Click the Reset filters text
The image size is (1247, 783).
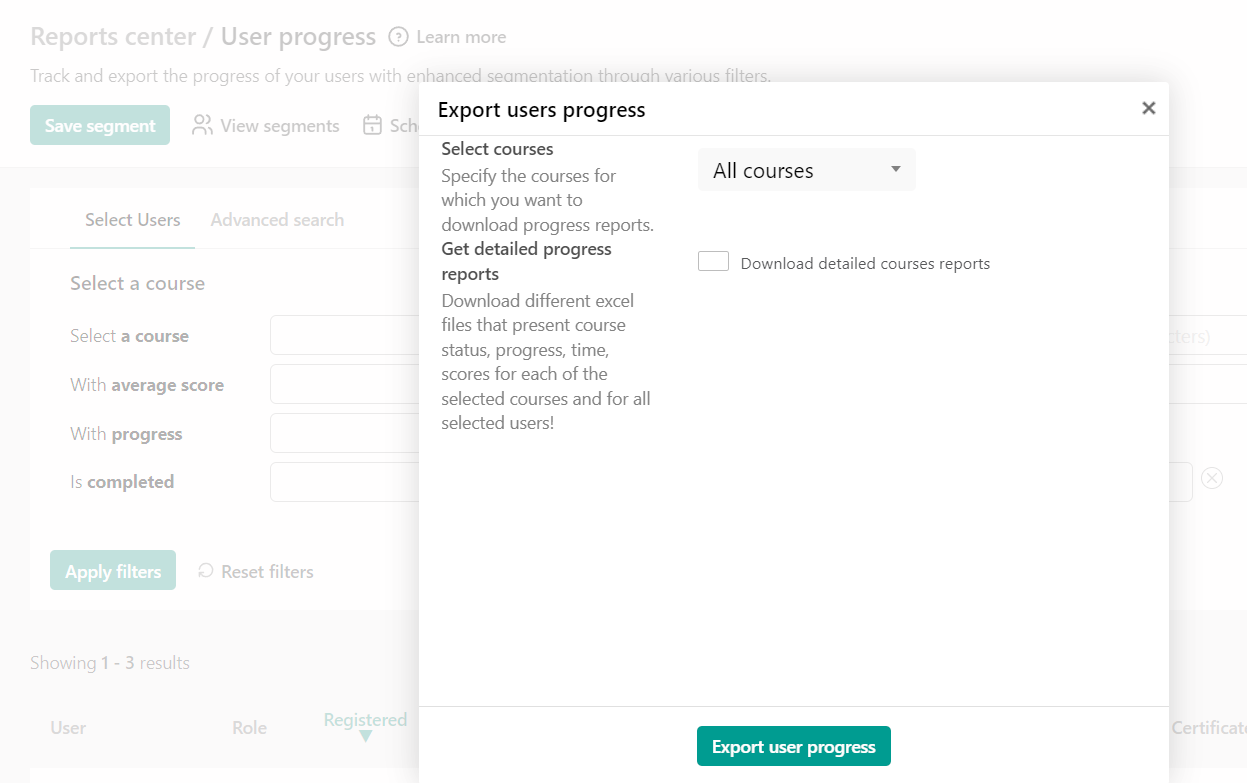tap(267, 571)
